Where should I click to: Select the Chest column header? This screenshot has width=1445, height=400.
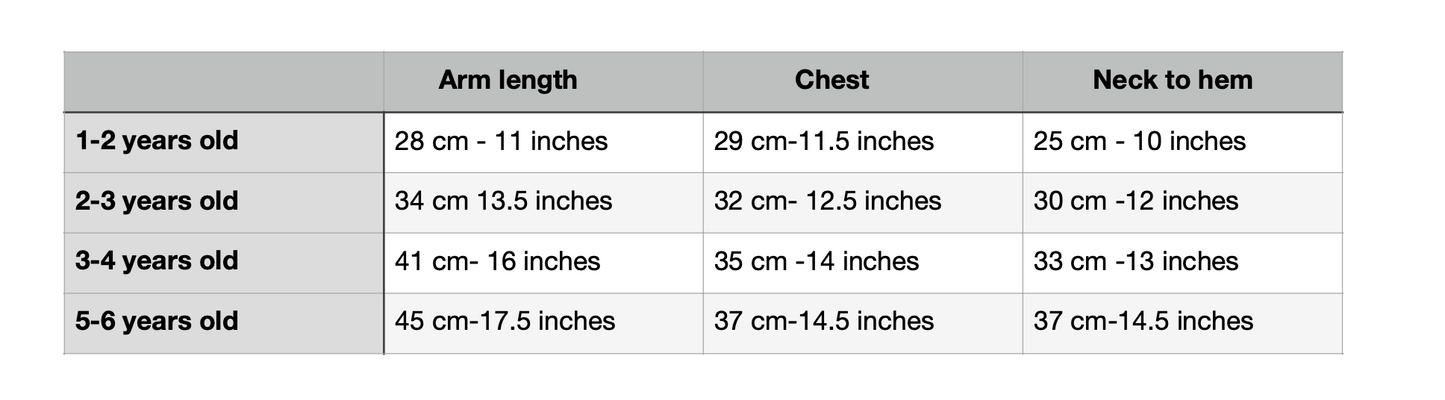(832, 81)
